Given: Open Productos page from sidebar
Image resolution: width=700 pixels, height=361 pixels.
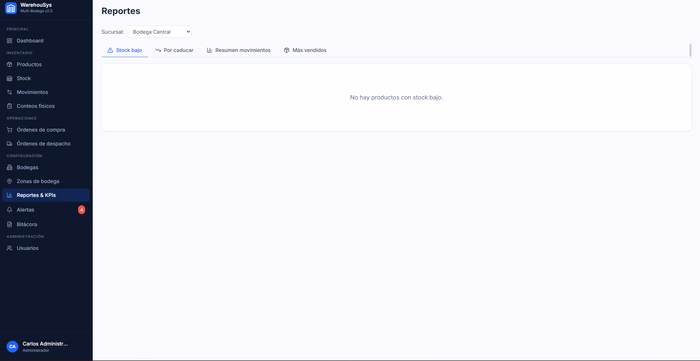Looking at the screenshot, I should tap(46, 64).
